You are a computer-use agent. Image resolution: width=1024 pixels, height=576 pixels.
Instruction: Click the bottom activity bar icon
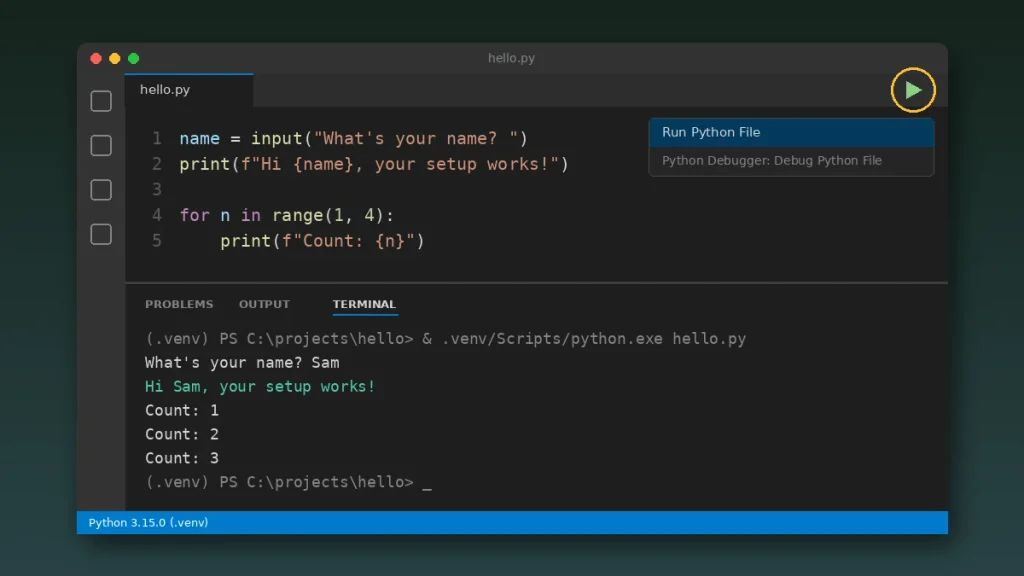point(101,234)
